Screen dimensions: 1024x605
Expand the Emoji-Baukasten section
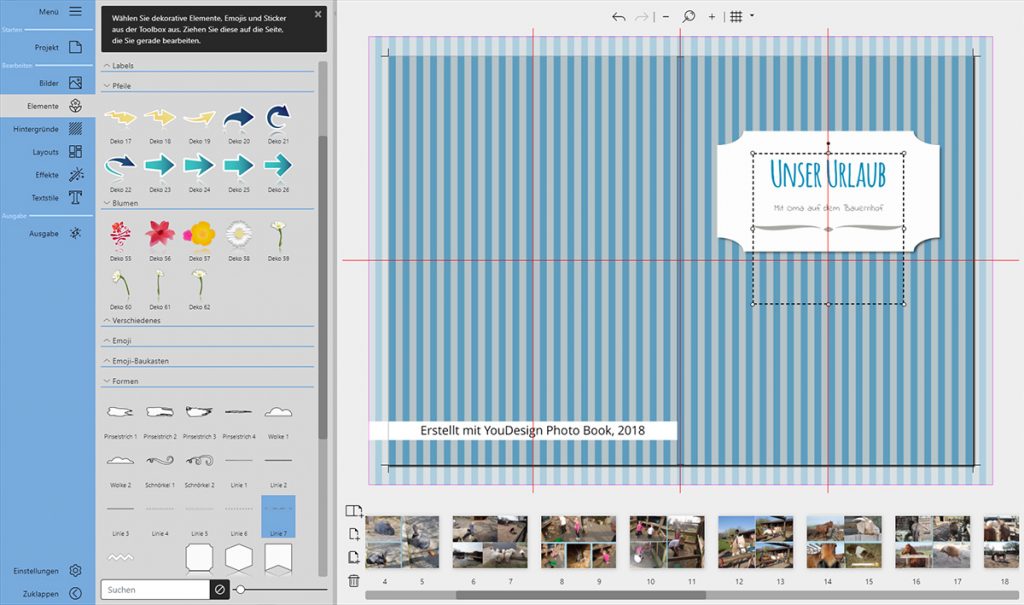point(140,361)
